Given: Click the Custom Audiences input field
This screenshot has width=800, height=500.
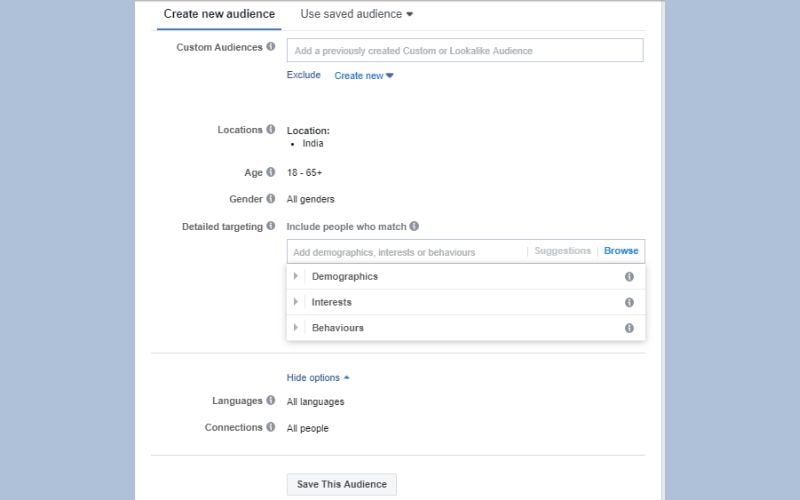Looking at the screenshot, I should pyautogui.click(x=464, y=51).
